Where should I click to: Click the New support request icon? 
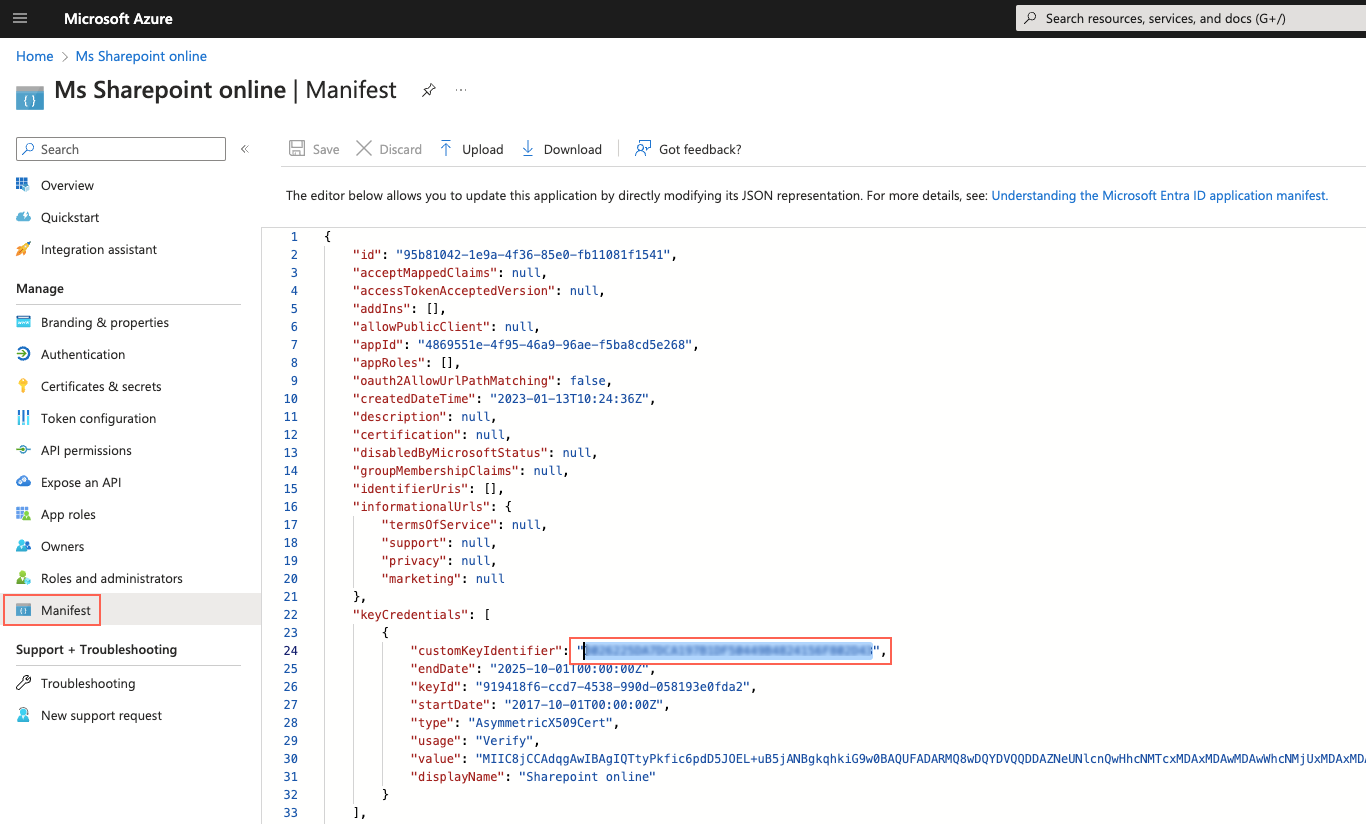pyautogui.click(x=23, y=715)
